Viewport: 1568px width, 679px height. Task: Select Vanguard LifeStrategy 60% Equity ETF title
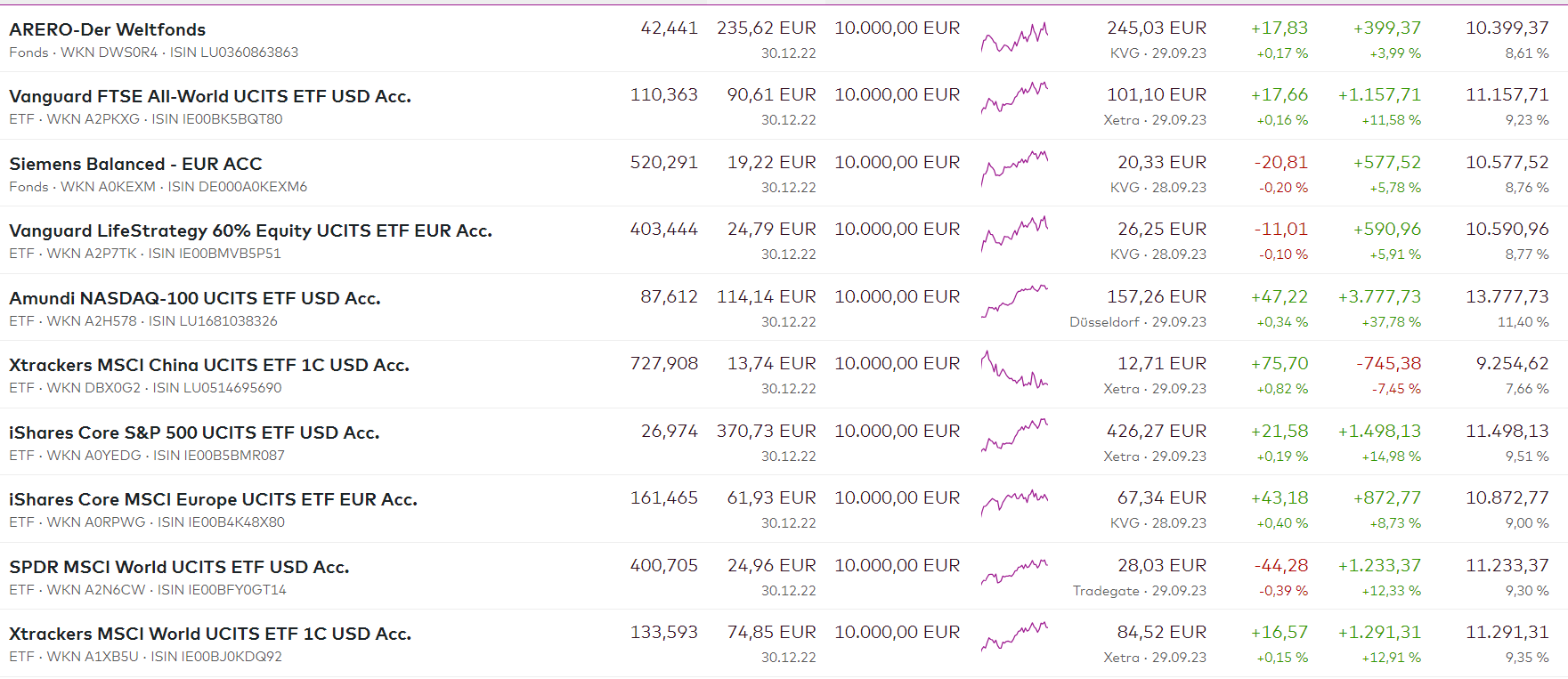[x=250, y=230]
